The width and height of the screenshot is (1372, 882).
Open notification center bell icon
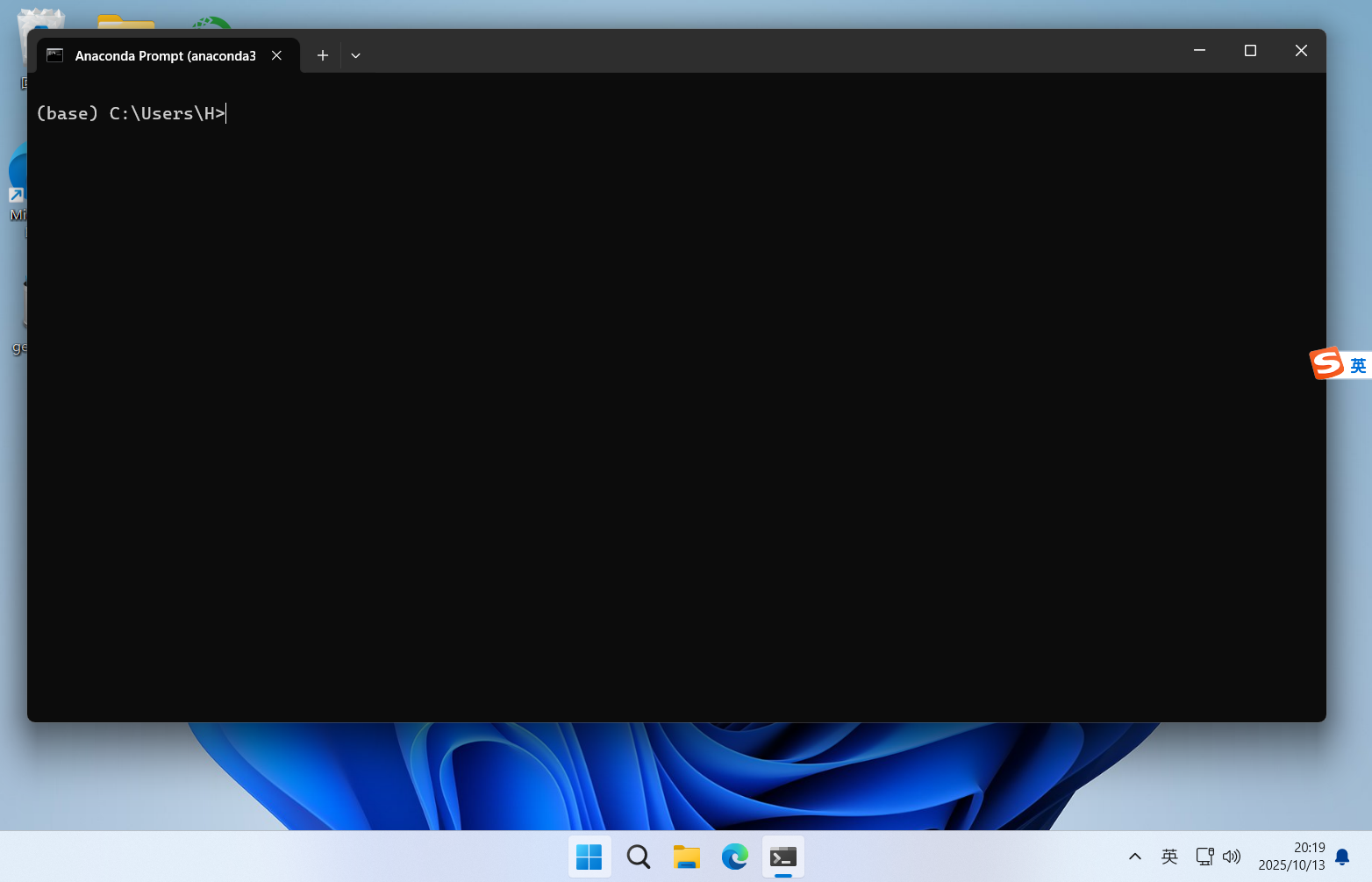[1342, 857]
